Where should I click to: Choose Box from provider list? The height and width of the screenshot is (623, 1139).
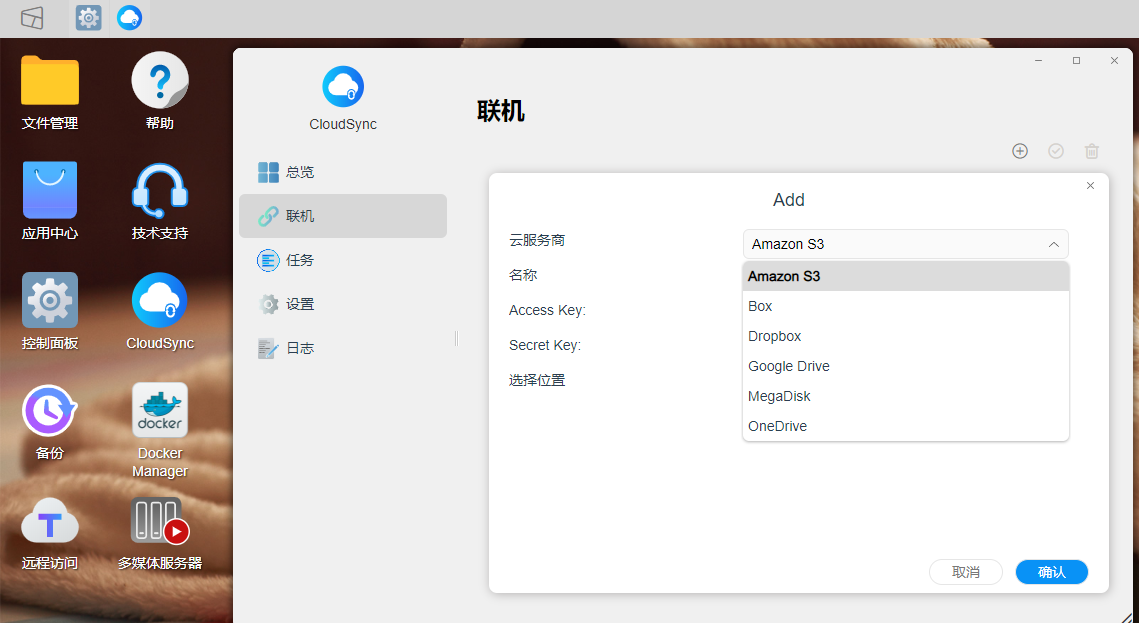click(906, 306)
